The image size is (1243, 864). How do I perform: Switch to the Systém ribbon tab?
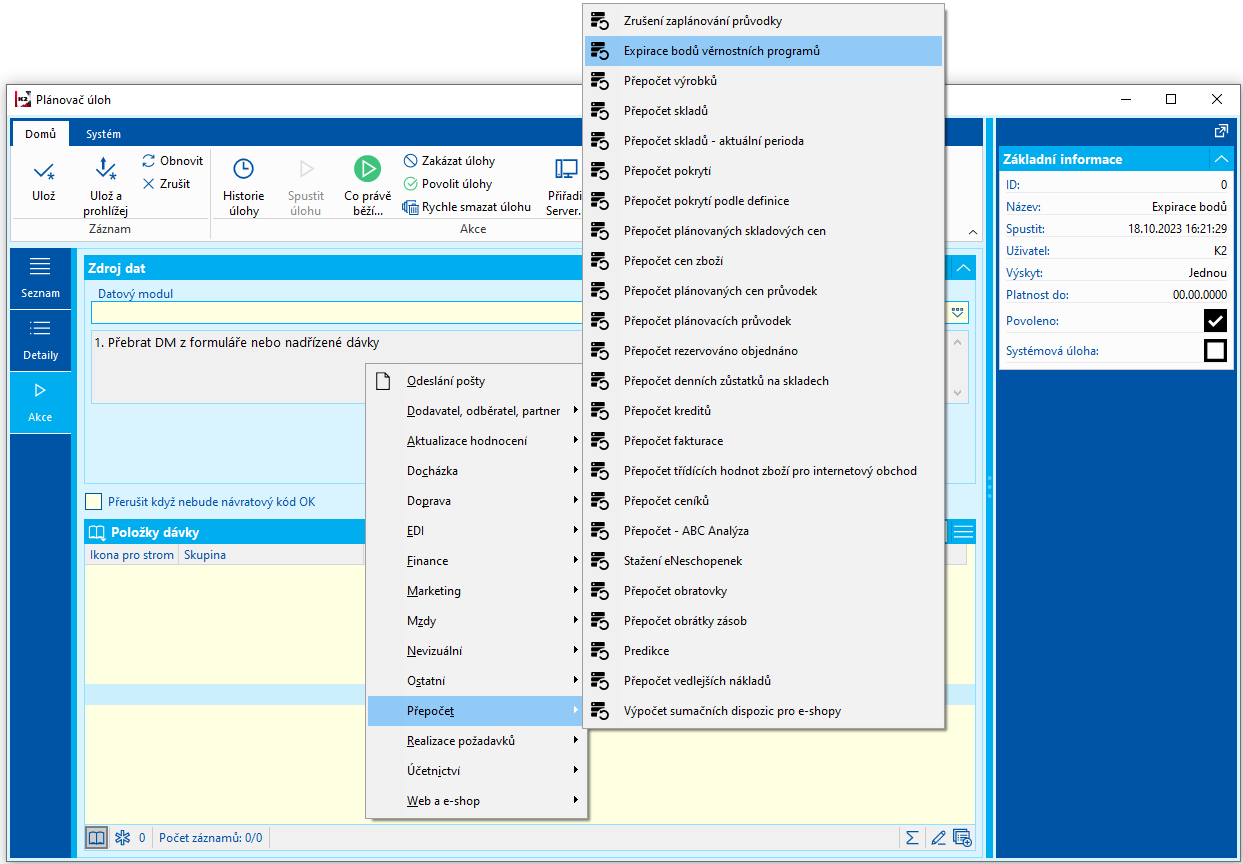[x=103, y=134]
